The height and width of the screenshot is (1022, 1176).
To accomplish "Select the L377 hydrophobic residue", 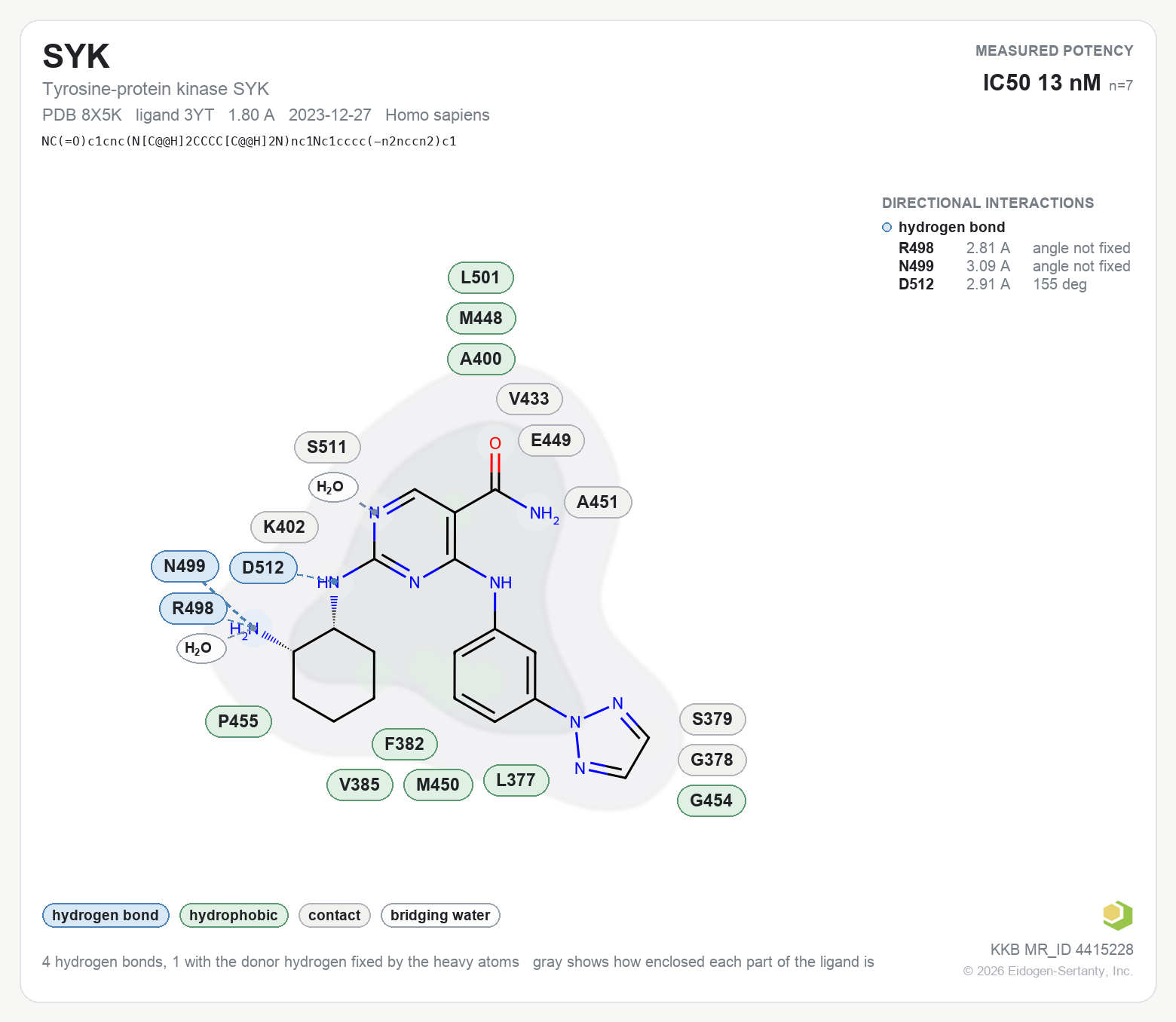I will tap(516, 780).
